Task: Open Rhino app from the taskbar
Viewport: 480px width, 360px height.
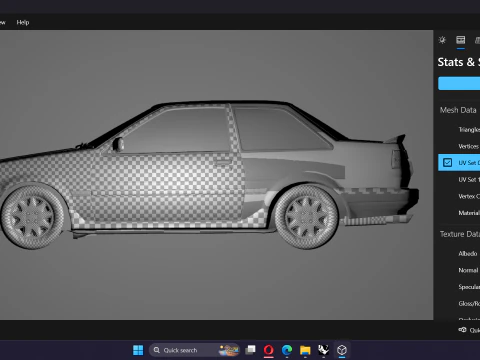Action: (x=323, y=350)
